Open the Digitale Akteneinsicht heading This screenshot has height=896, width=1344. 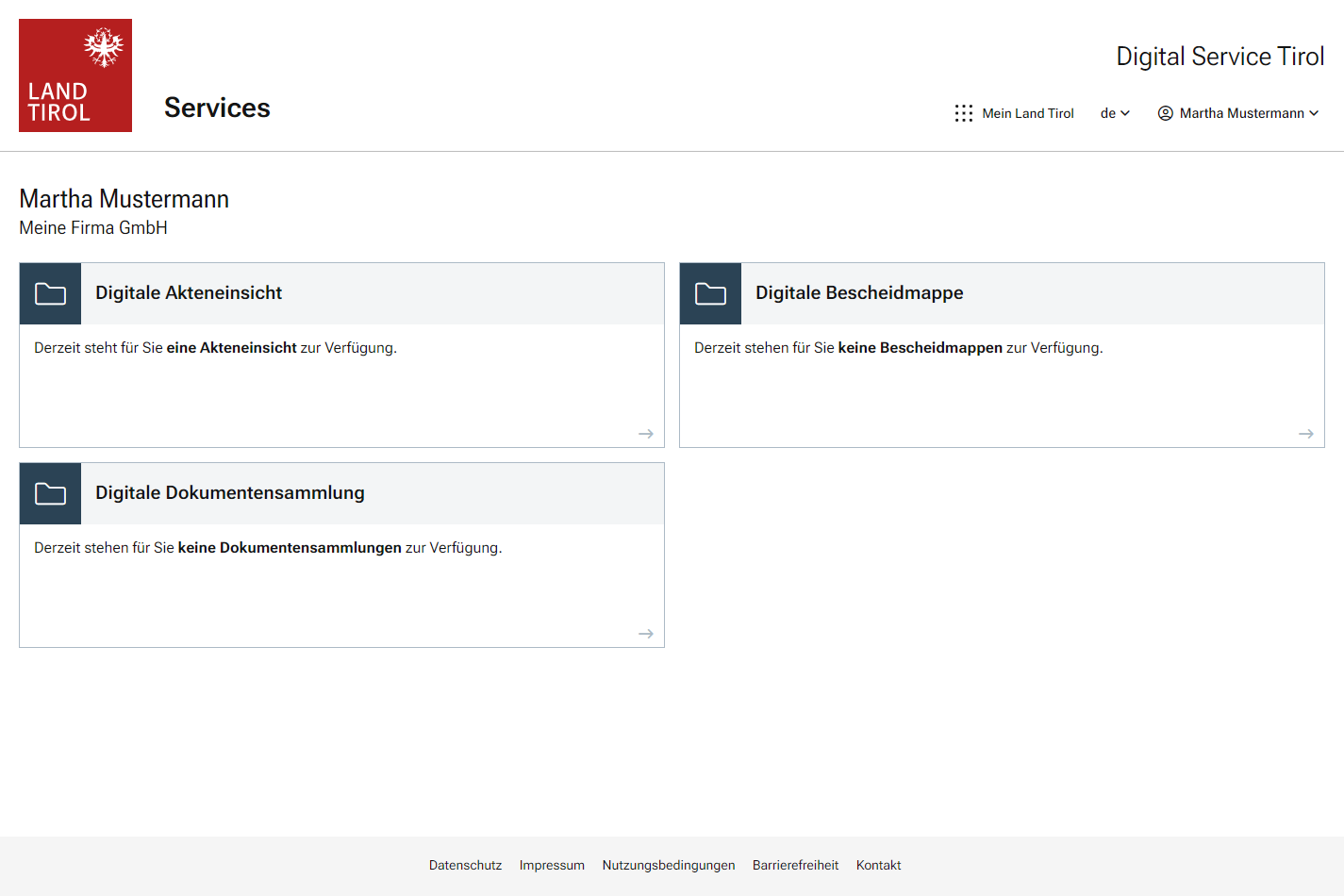point(189,293)
